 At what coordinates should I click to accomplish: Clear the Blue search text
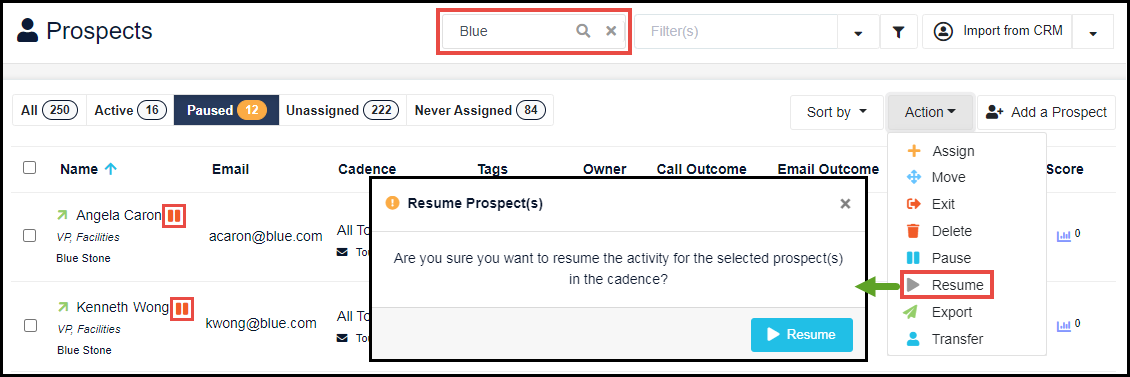(x=610, y=31)
